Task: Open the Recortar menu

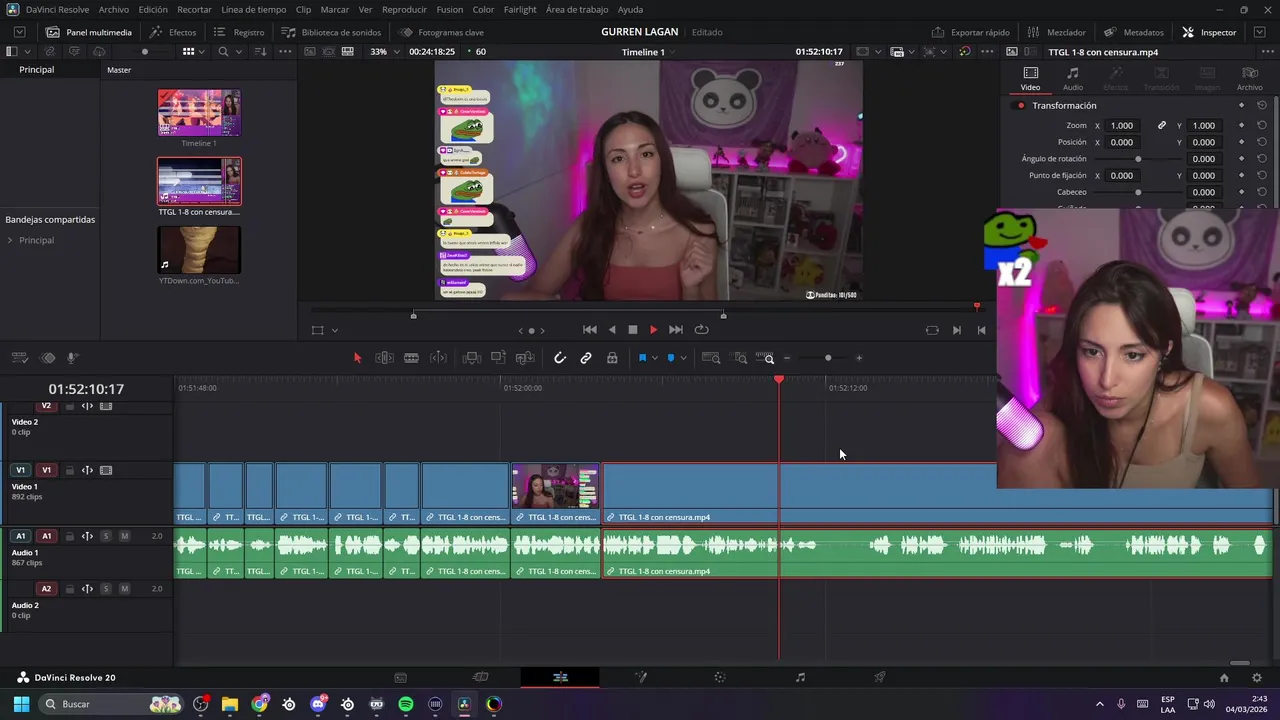Action: 194,9
